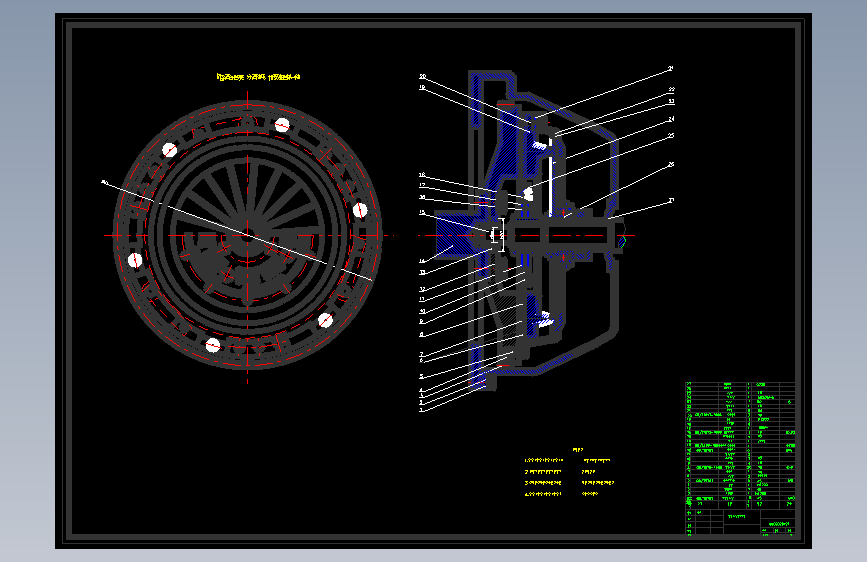Click the lowest white bolt hole on the clutch cover
Viewport: 867px width, 562px height.
click(213, 346)
